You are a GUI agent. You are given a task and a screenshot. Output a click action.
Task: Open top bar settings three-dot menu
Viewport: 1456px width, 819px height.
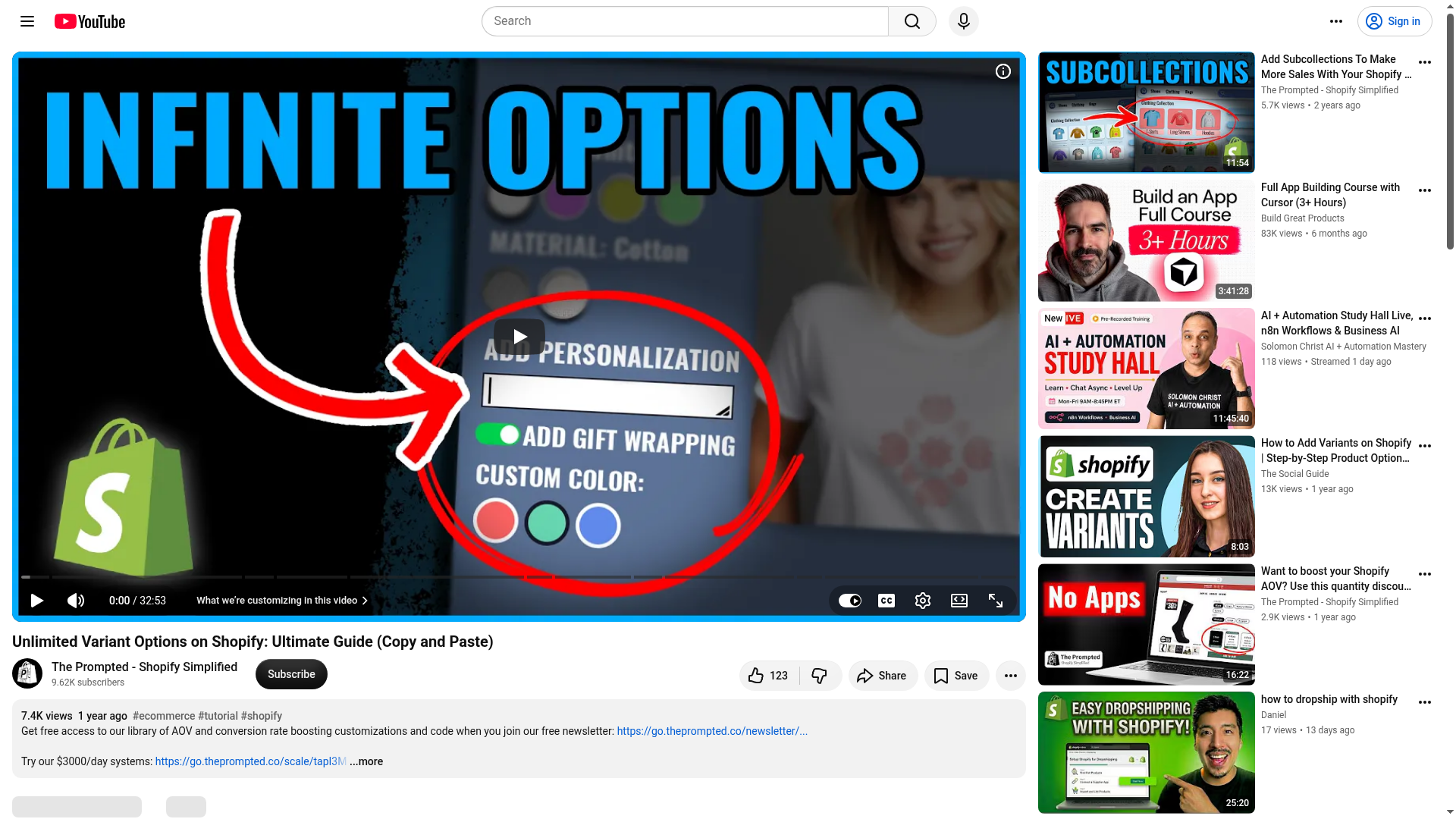point(1336,21)
